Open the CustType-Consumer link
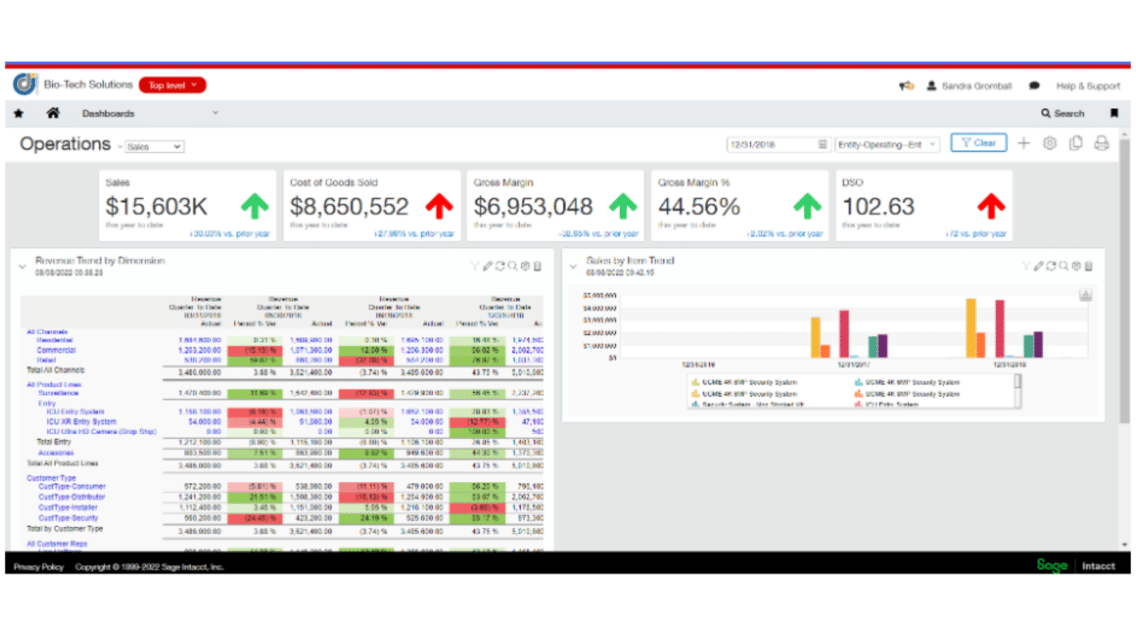This screenshot has width=1136, height=639. pyautogui.click(x=72, y=487)
